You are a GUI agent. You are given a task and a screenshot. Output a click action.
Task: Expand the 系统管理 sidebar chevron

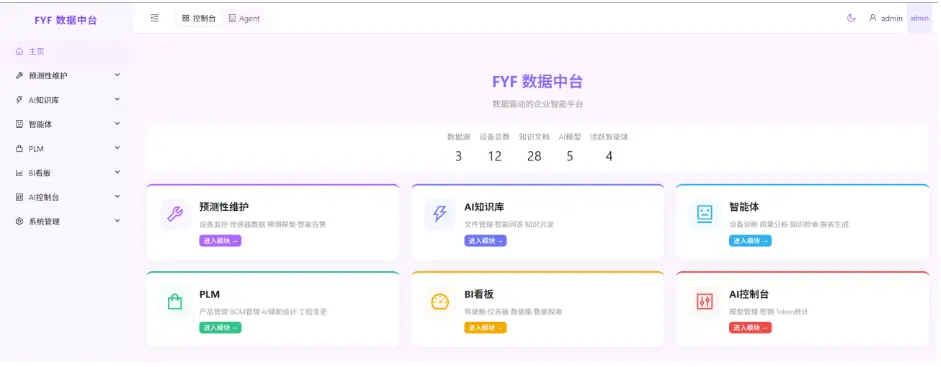pyautogui.click(x=117, y=221)
